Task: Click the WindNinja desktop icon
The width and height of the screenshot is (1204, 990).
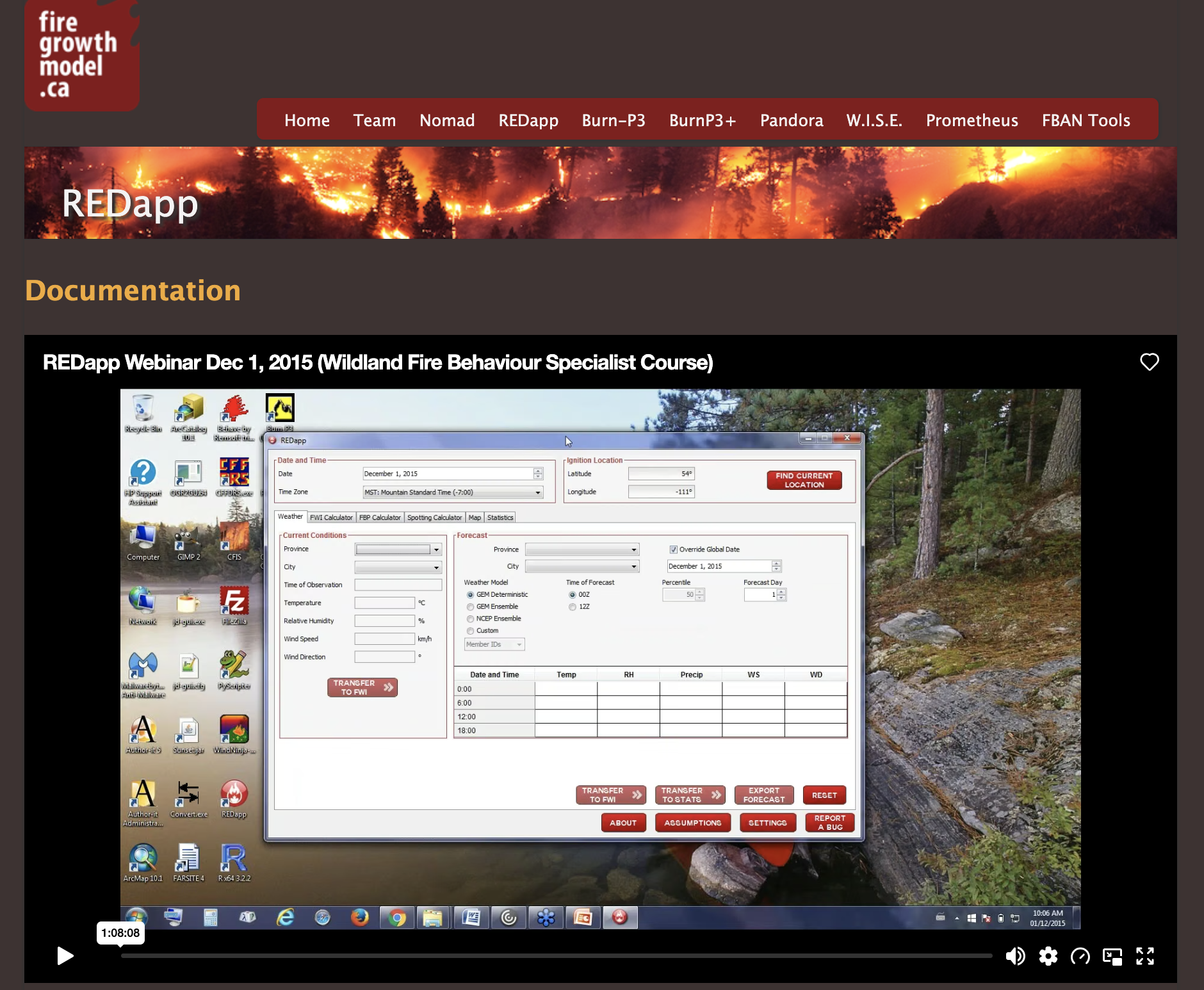Action: coord(234,734)
